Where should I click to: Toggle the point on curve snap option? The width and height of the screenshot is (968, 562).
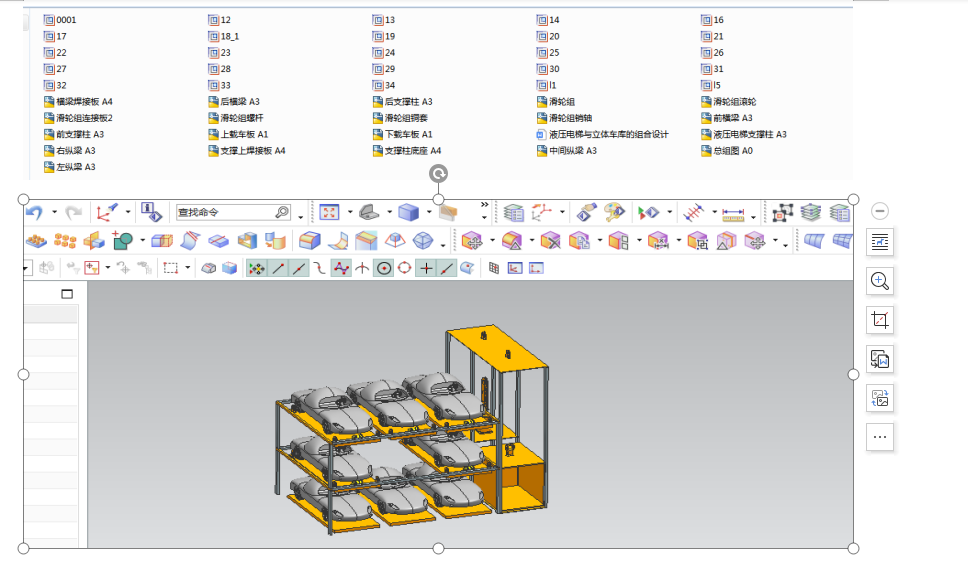(x=446, y=268)
